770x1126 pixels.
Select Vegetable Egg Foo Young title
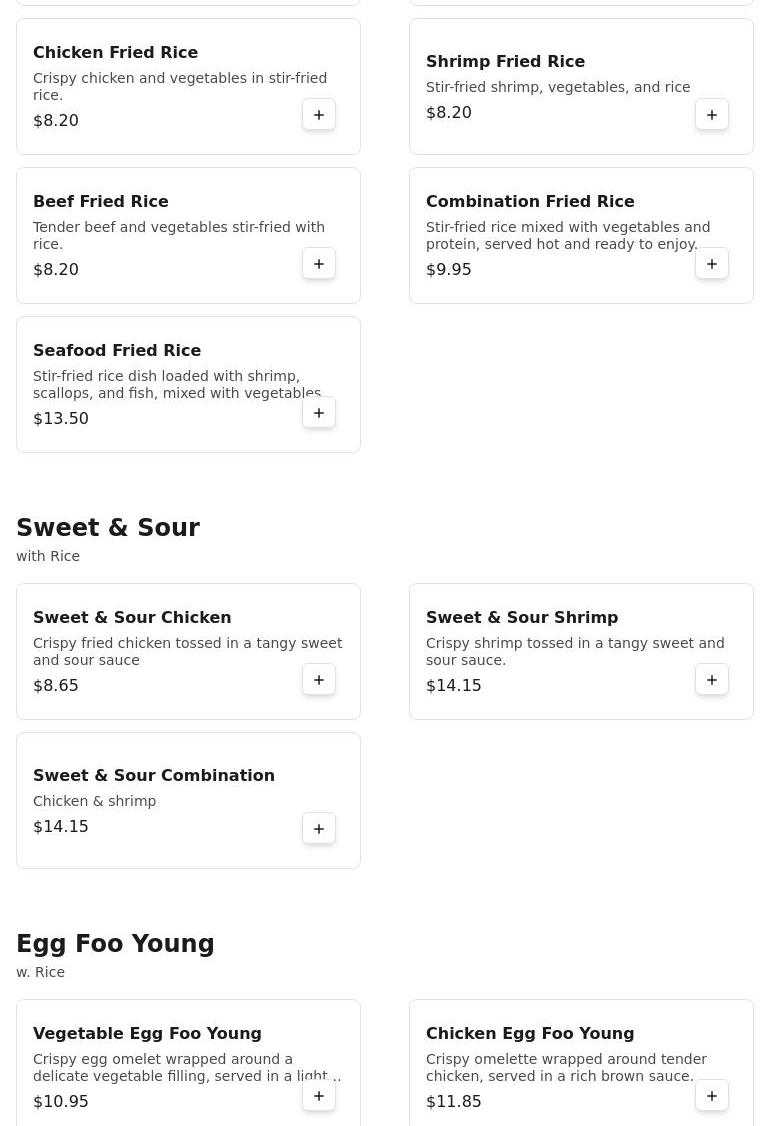tap(147, 1033)
